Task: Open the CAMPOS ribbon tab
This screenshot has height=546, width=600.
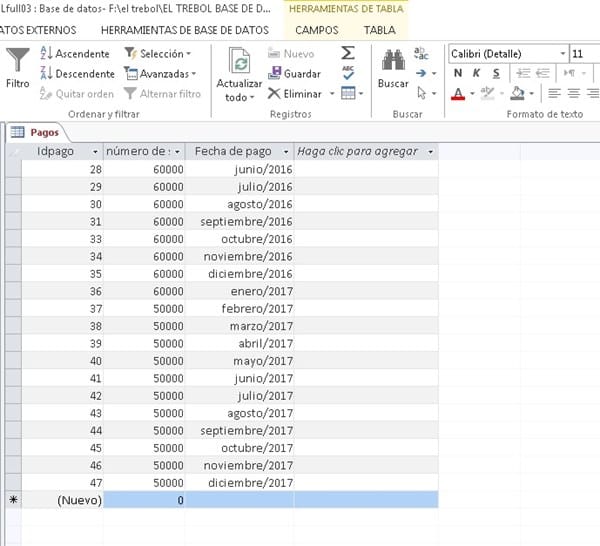Action: point(316,30)
